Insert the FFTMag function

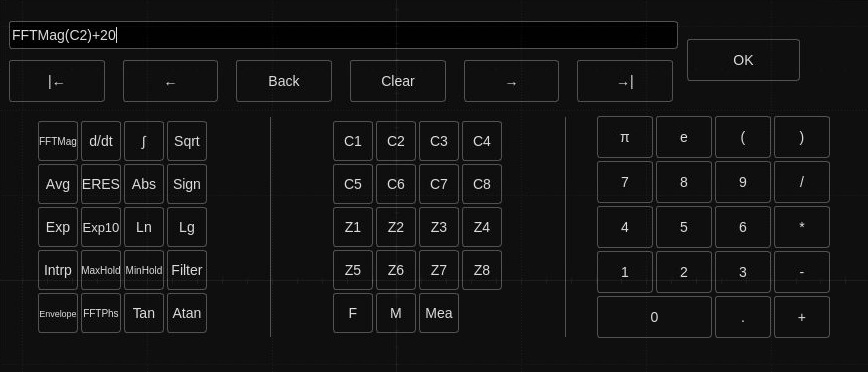58,141
